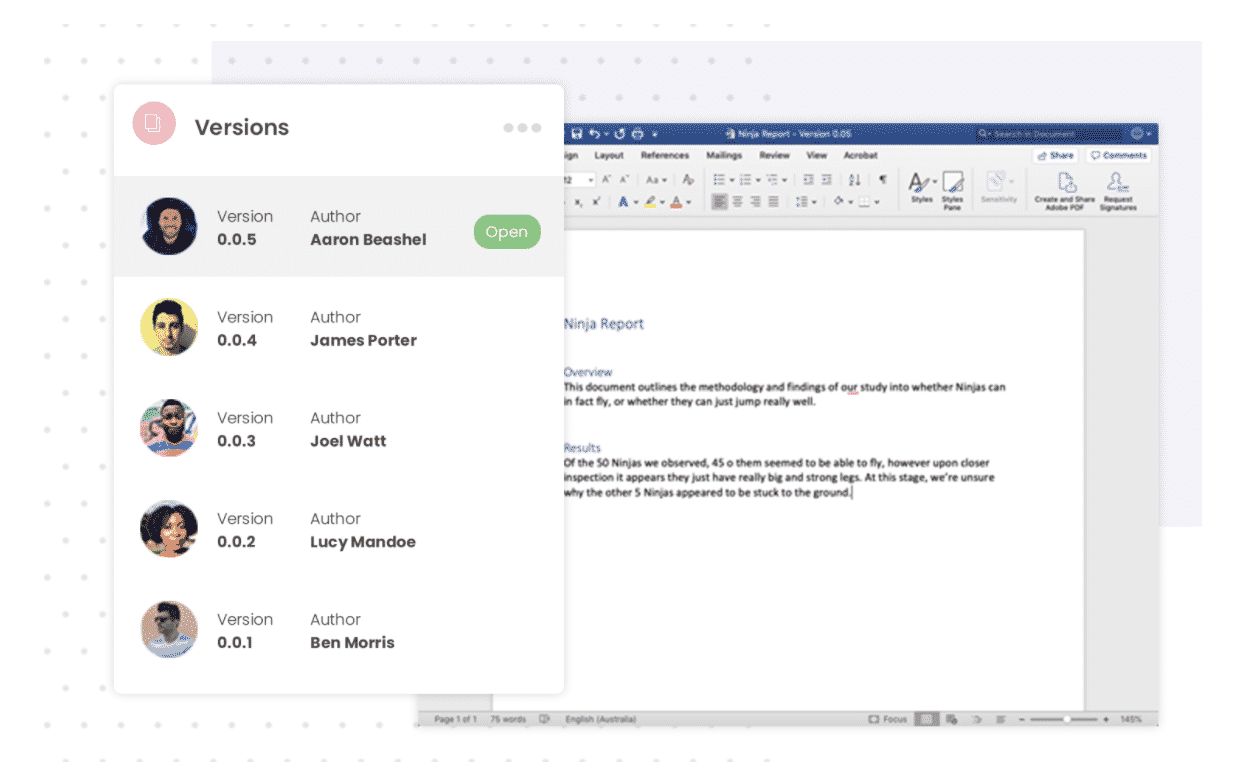Open version 0.0.5 by Aaron Beashel

click(x=507, y=231)
